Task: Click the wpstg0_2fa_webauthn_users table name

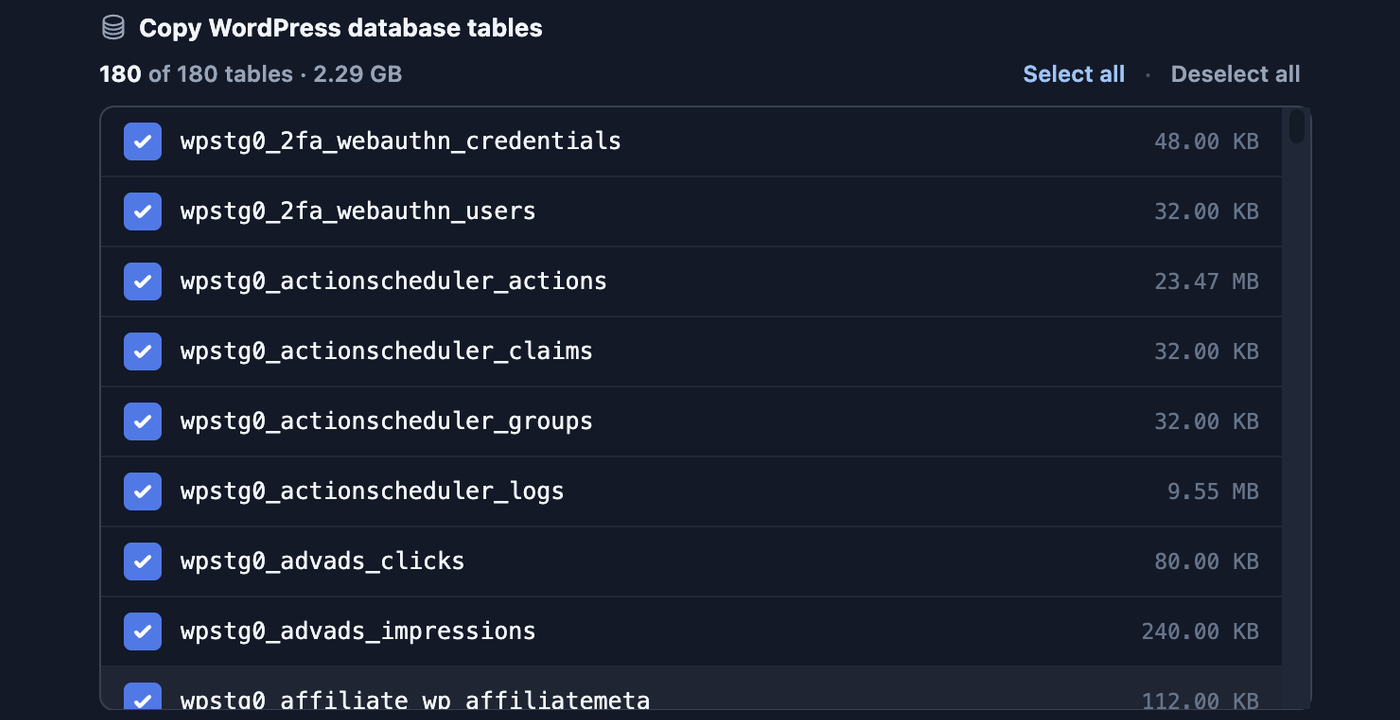Action: pyautogui.click(x=358, y=211)
